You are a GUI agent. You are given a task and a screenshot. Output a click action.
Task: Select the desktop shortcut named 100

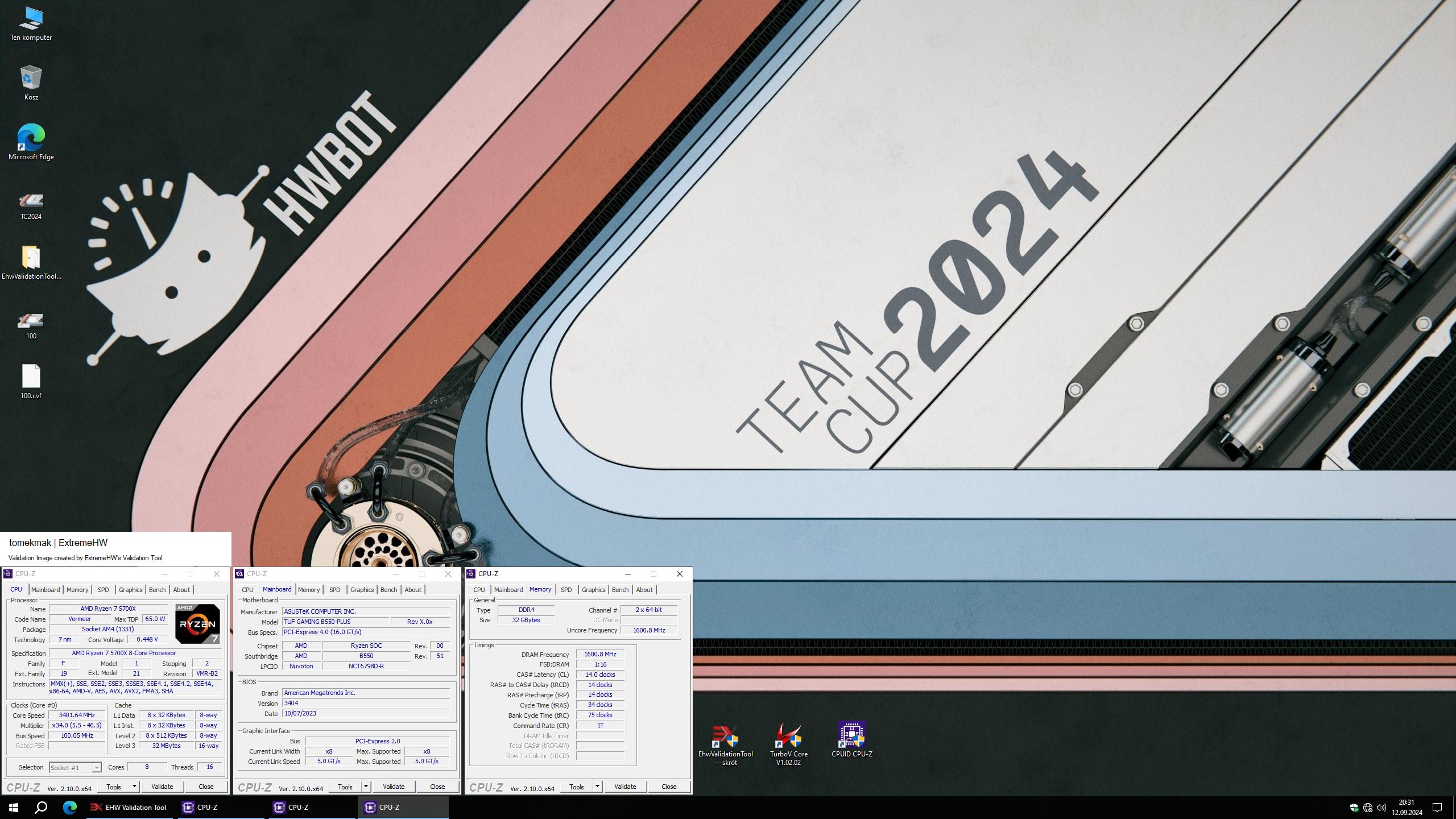coord(31,326)
